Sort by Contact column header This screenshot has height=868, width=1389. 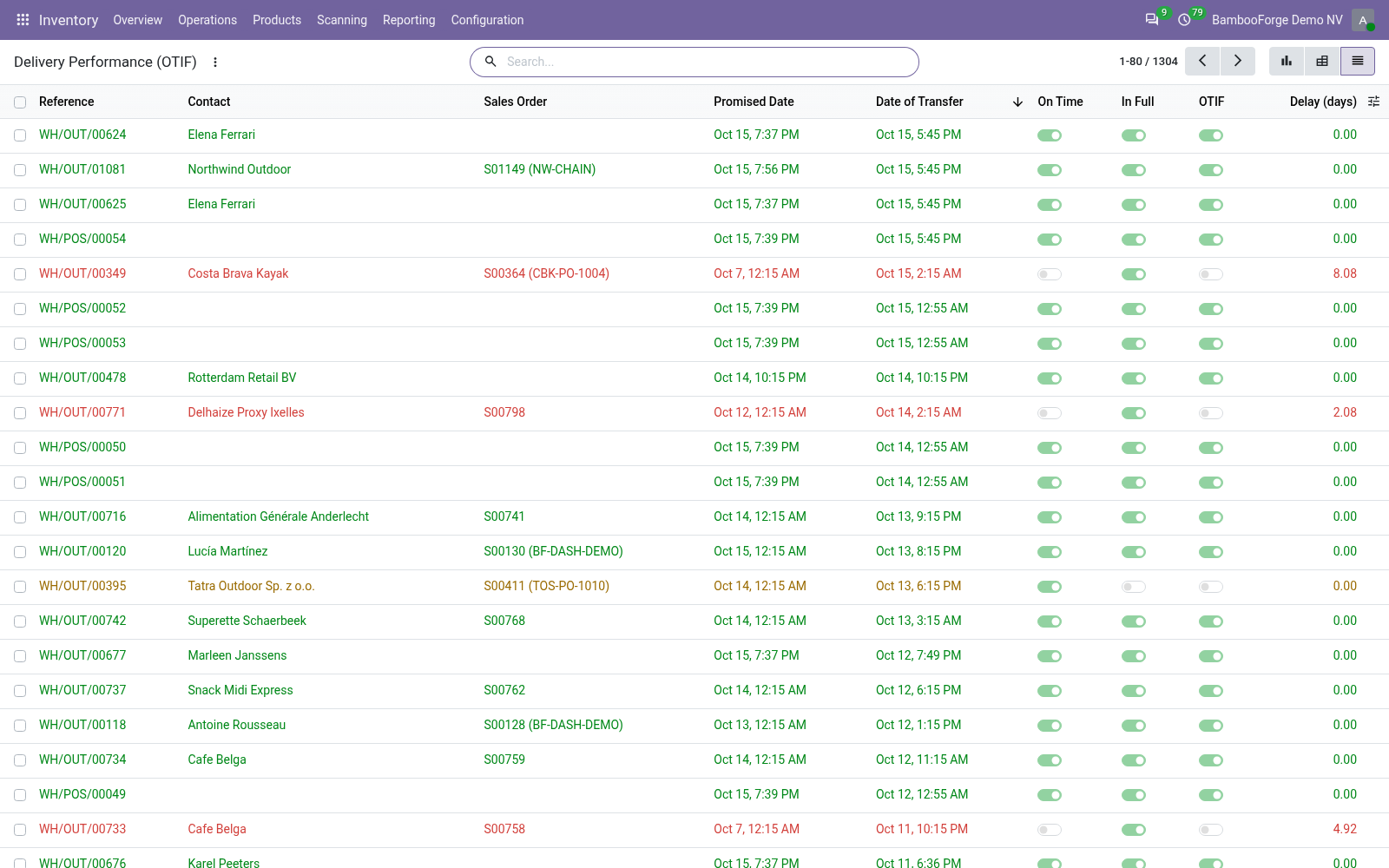coord(209,102)
